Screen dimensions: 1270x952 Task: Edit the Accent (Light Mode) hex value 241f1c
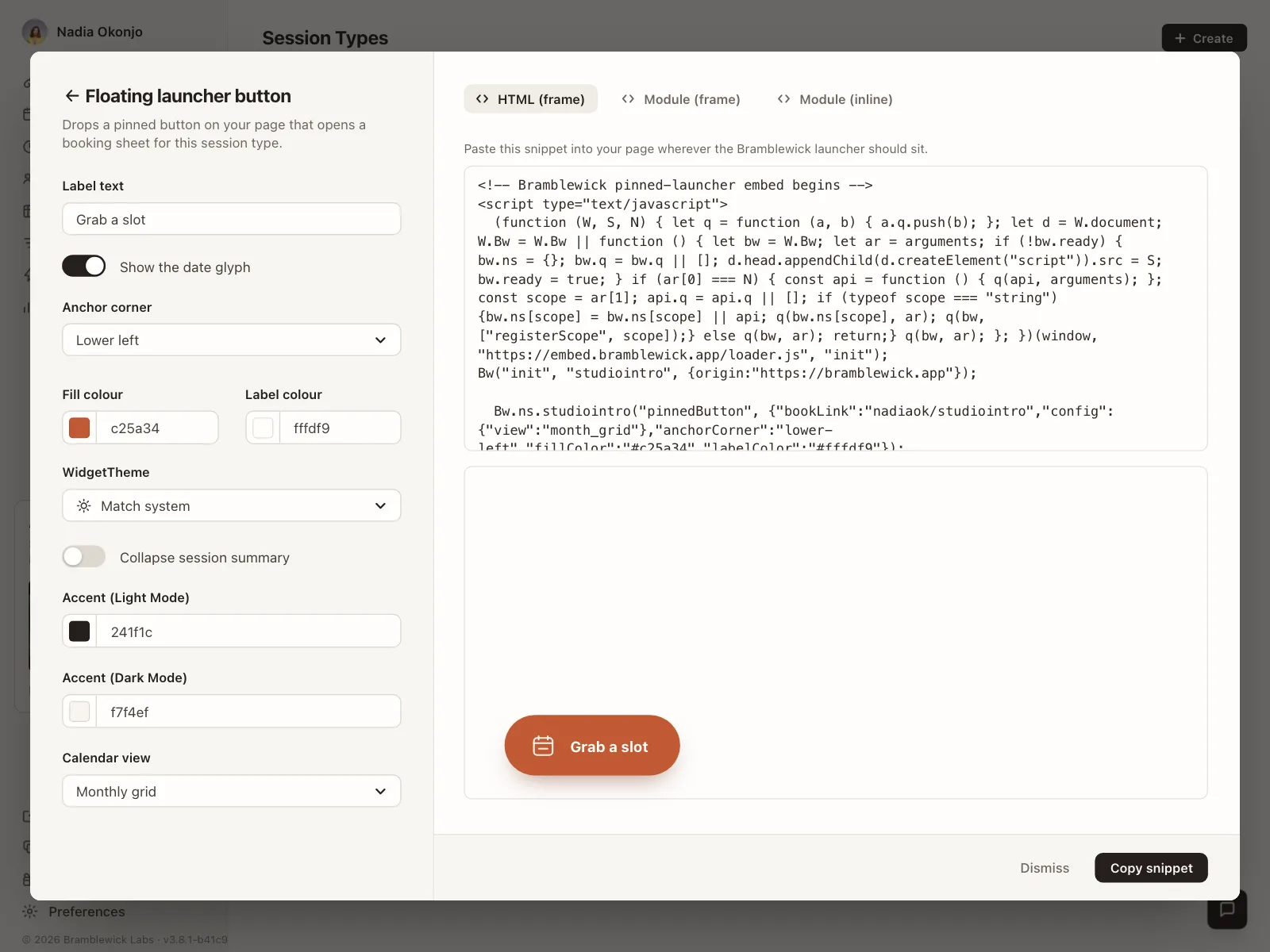pos(248,631)
